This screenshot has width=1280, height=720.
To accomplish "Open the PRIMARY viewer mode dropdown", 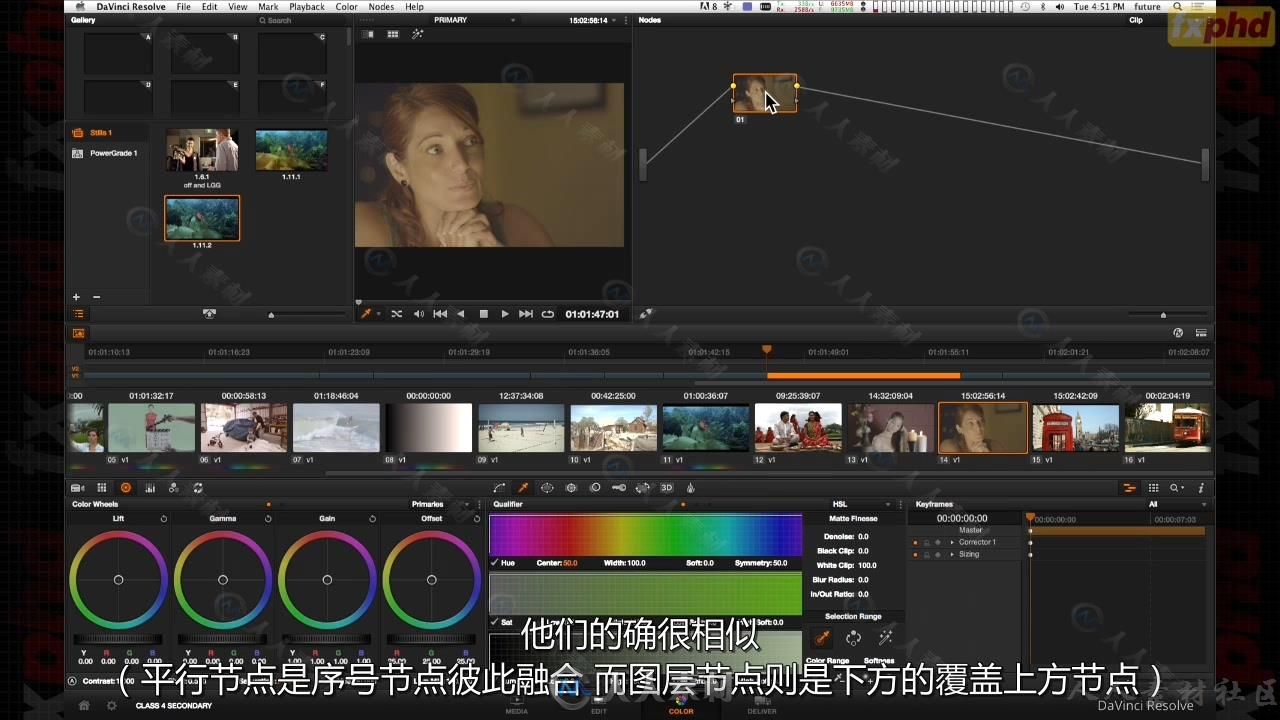I will pos(477,20).
